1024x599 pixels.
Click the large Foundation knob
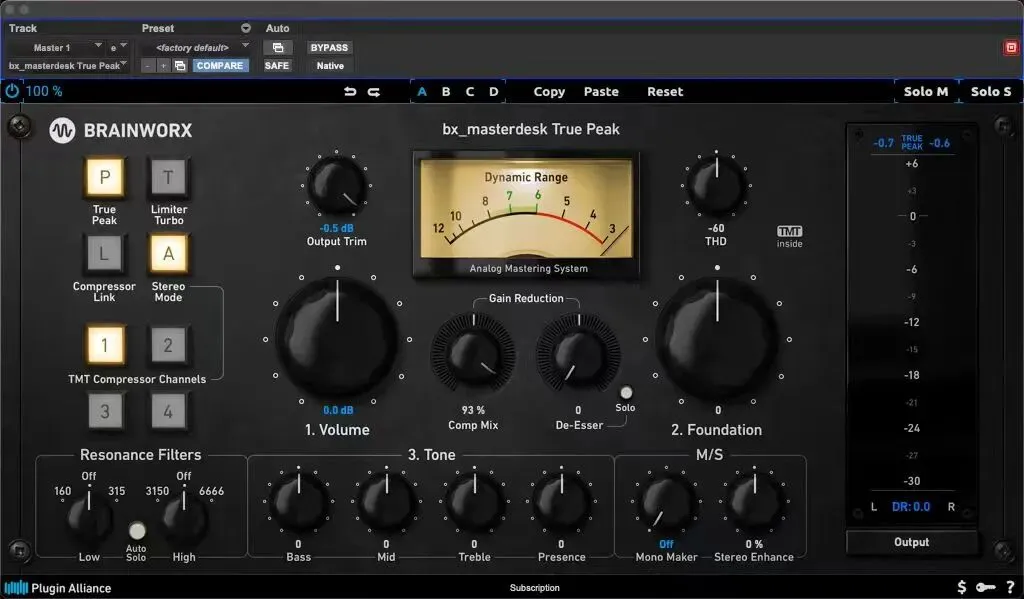click(x=717, y=339)
